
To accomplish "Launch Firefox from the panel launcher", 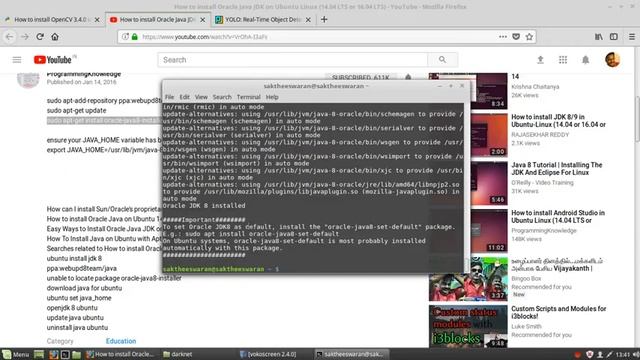I will 53,354.
